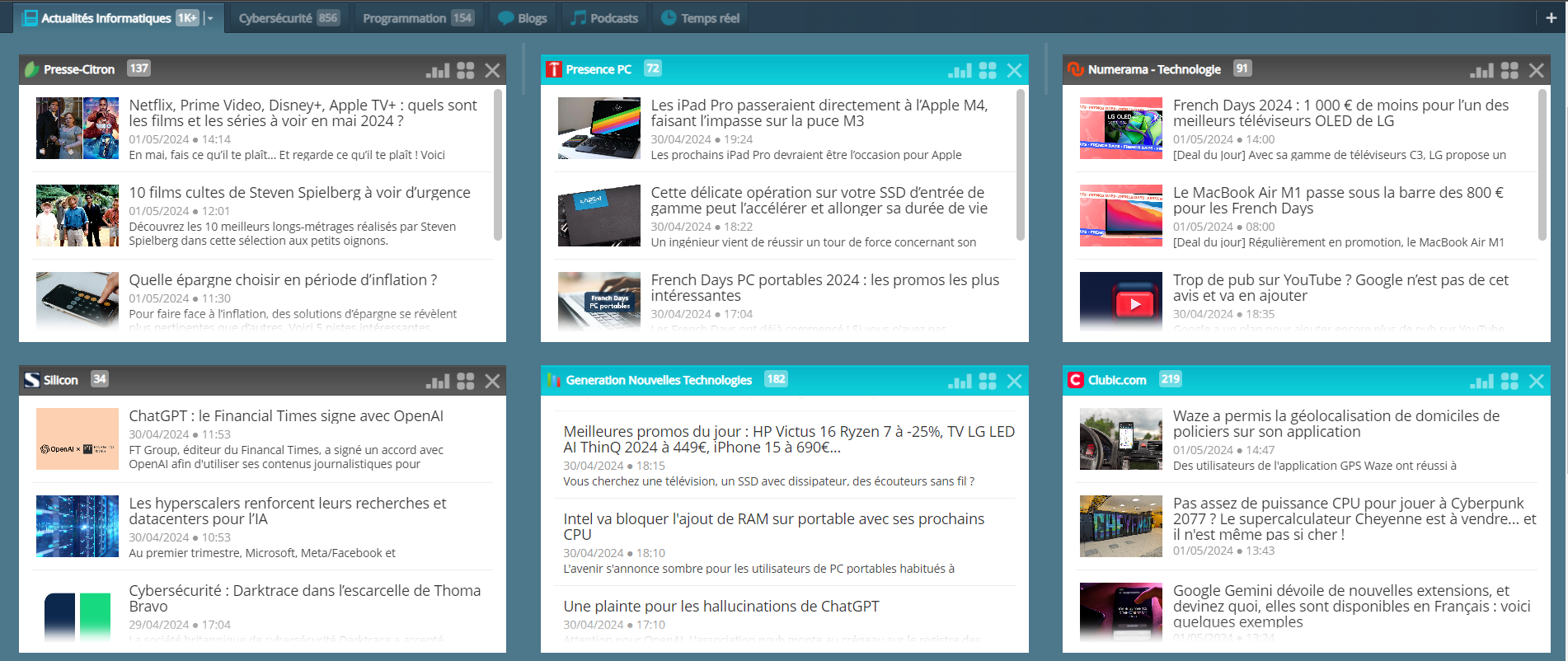The width and height of the screenshot is (1568, 661).
Task: Close the Numerama - Technologie widget
Action: [1536, 70]
